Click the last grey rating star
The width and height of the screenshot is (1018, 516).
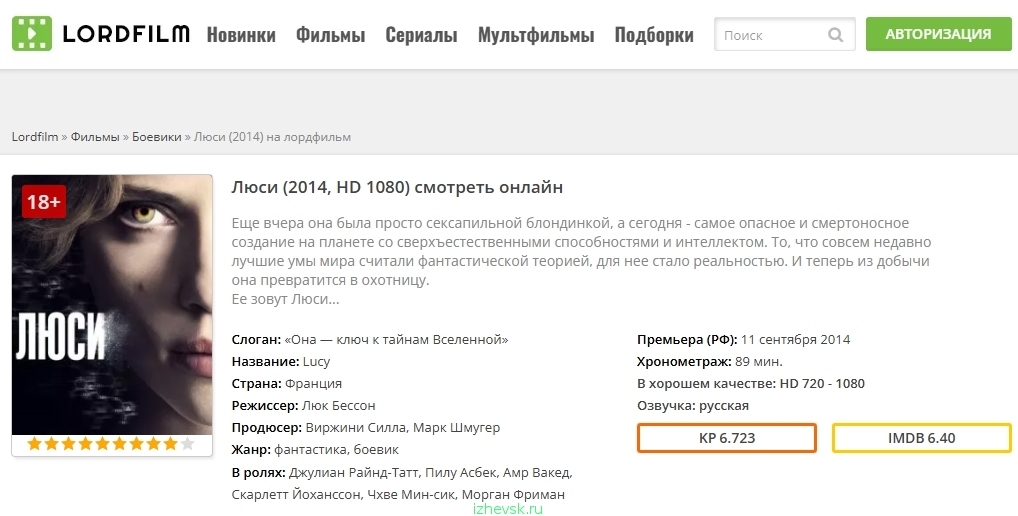(187, 444)
